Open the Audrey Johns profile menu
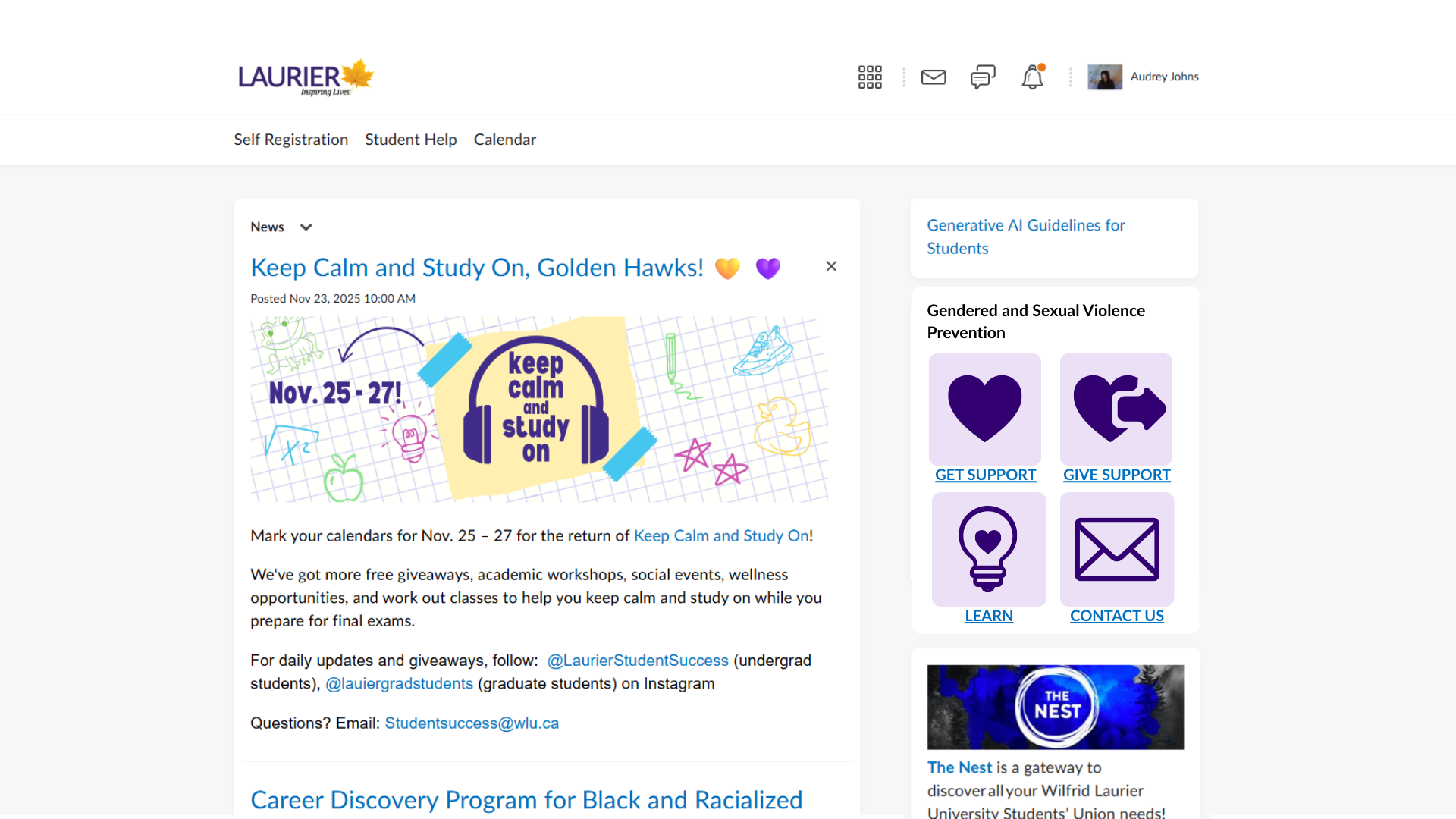This screenshot has width=1456, height=819. coord(1143,77)
